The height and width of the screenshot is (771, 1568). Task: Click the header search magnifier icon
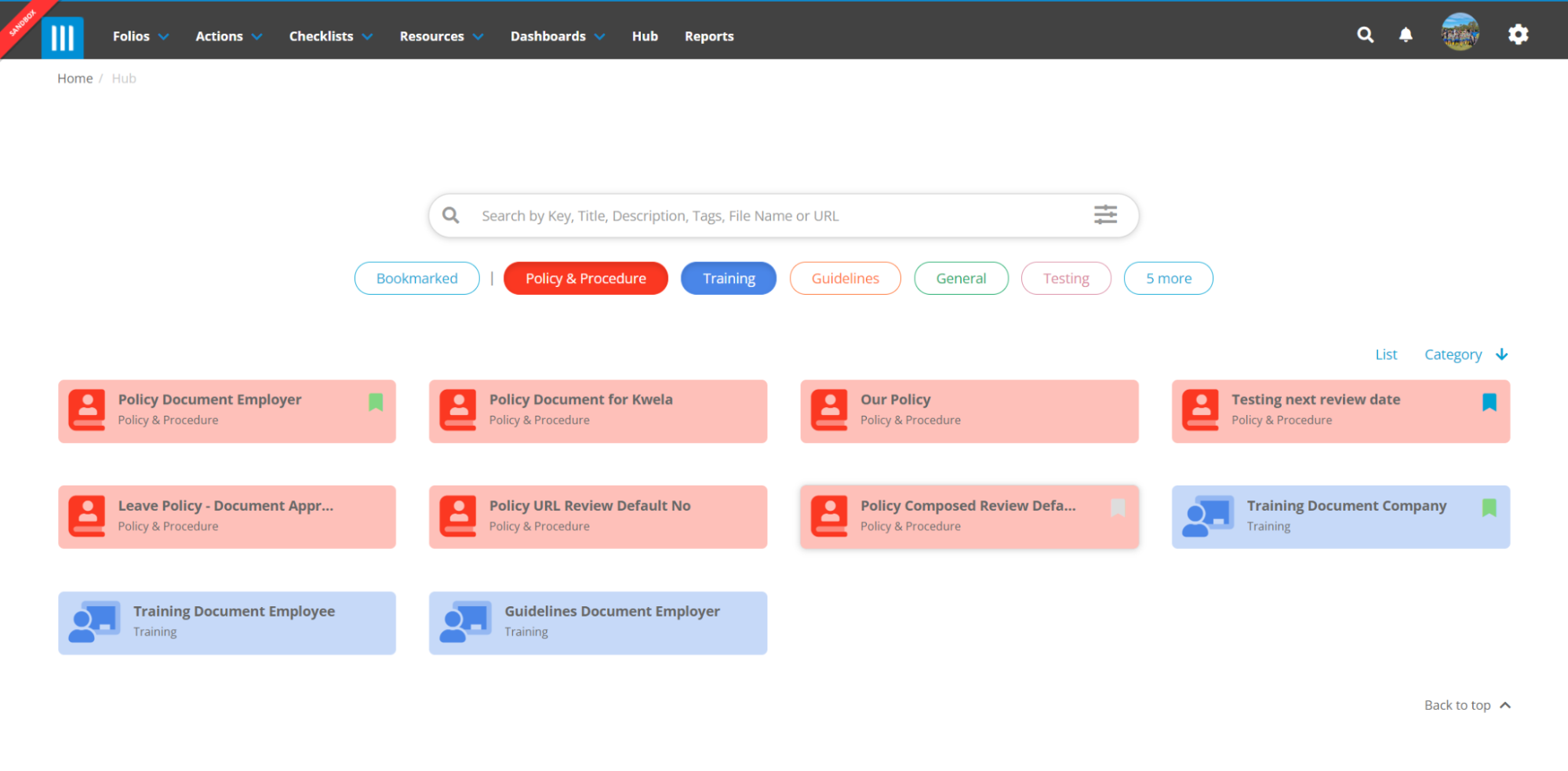1365,35
